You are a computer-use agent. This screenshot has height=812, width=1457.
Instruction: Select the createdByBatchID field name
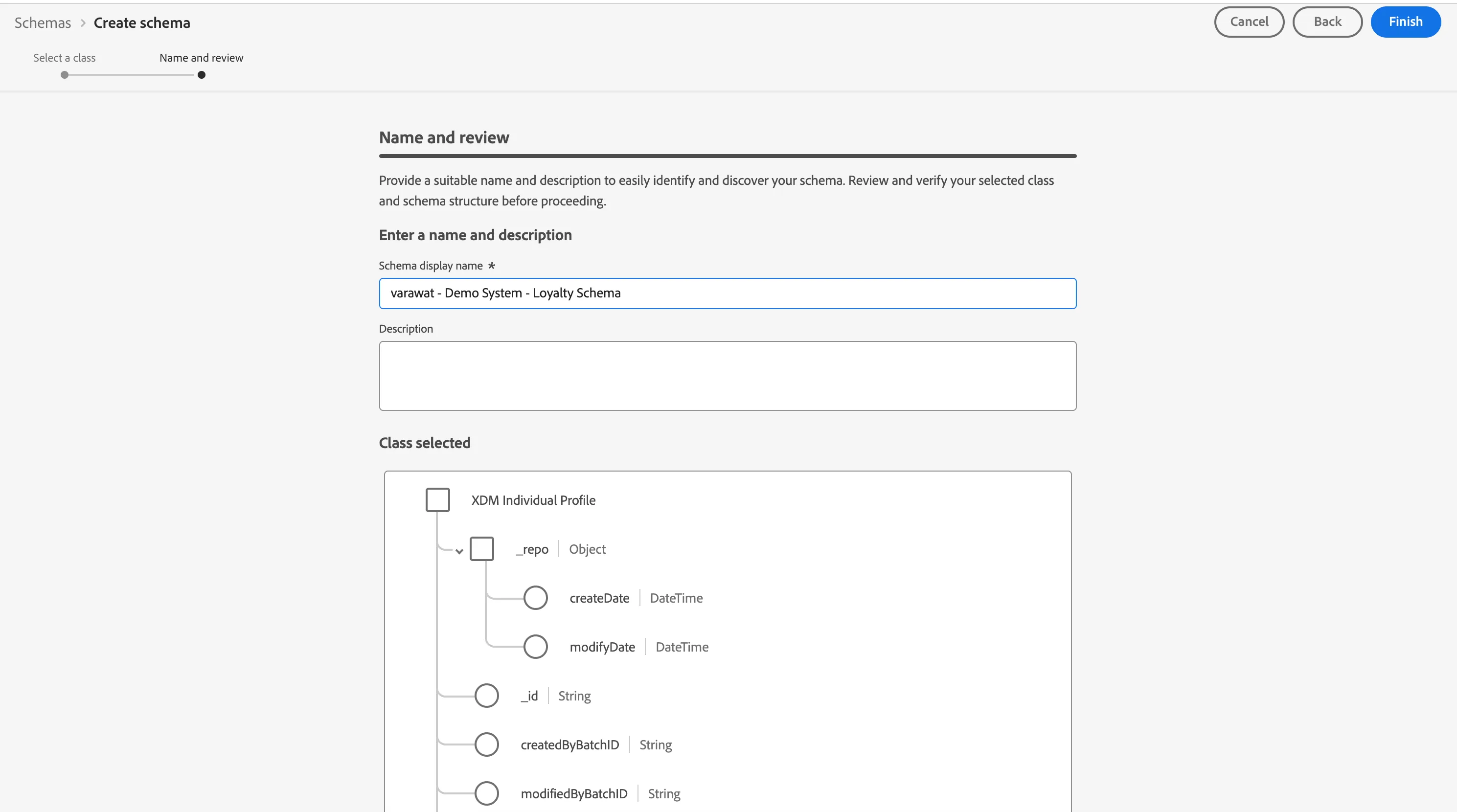coord(570,745)
